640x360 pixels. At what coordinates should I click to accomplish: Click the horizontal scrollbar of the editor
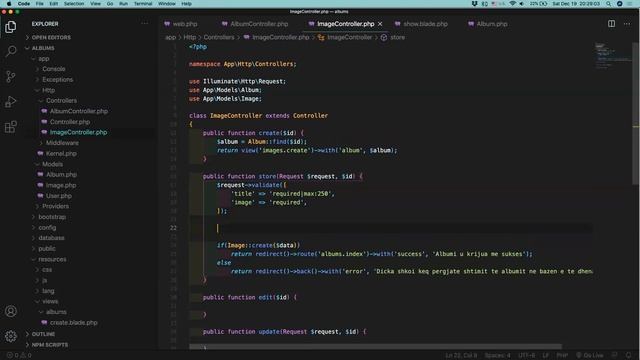coord(376,347)
